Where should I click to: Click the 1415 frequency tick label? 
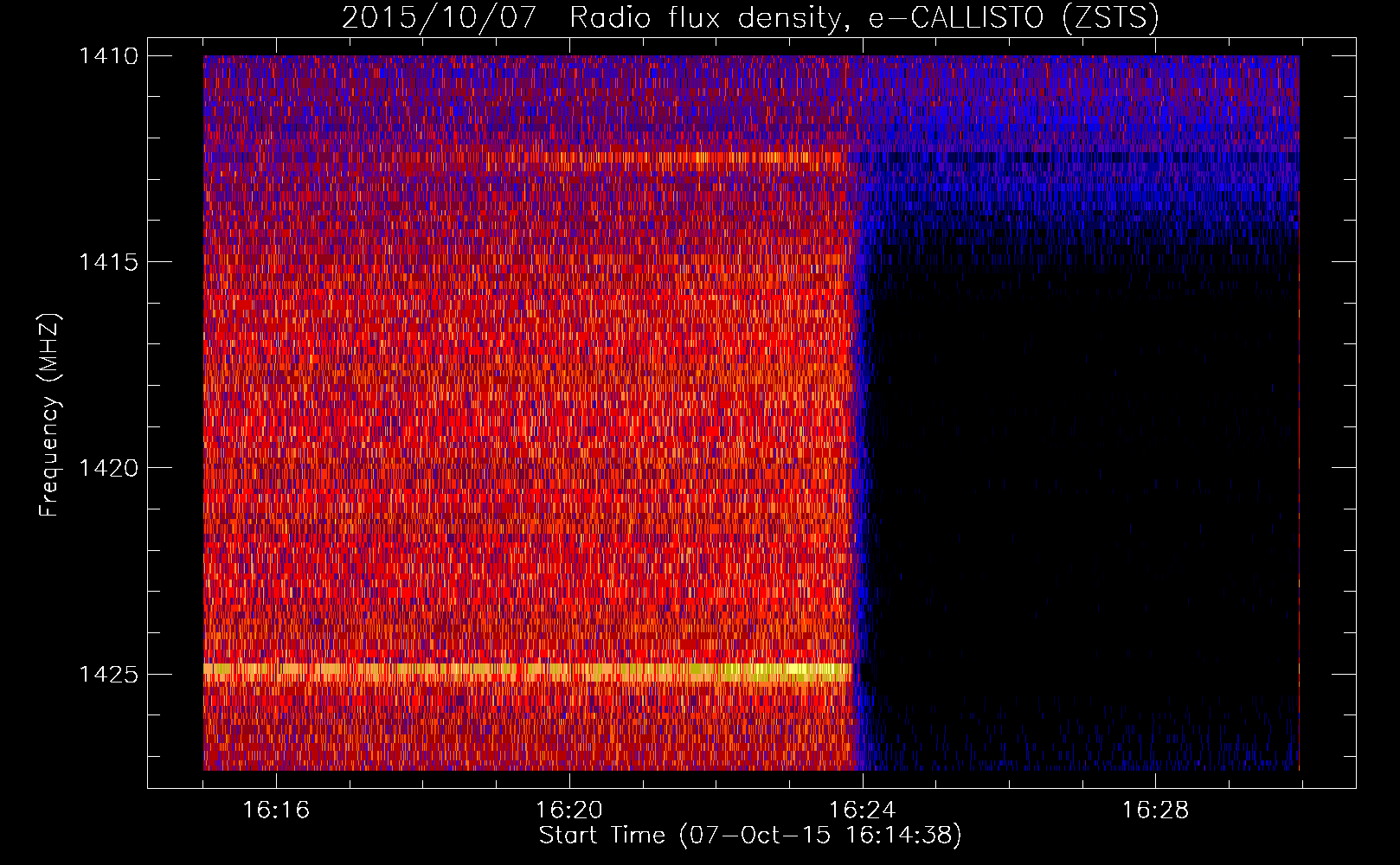108,261
